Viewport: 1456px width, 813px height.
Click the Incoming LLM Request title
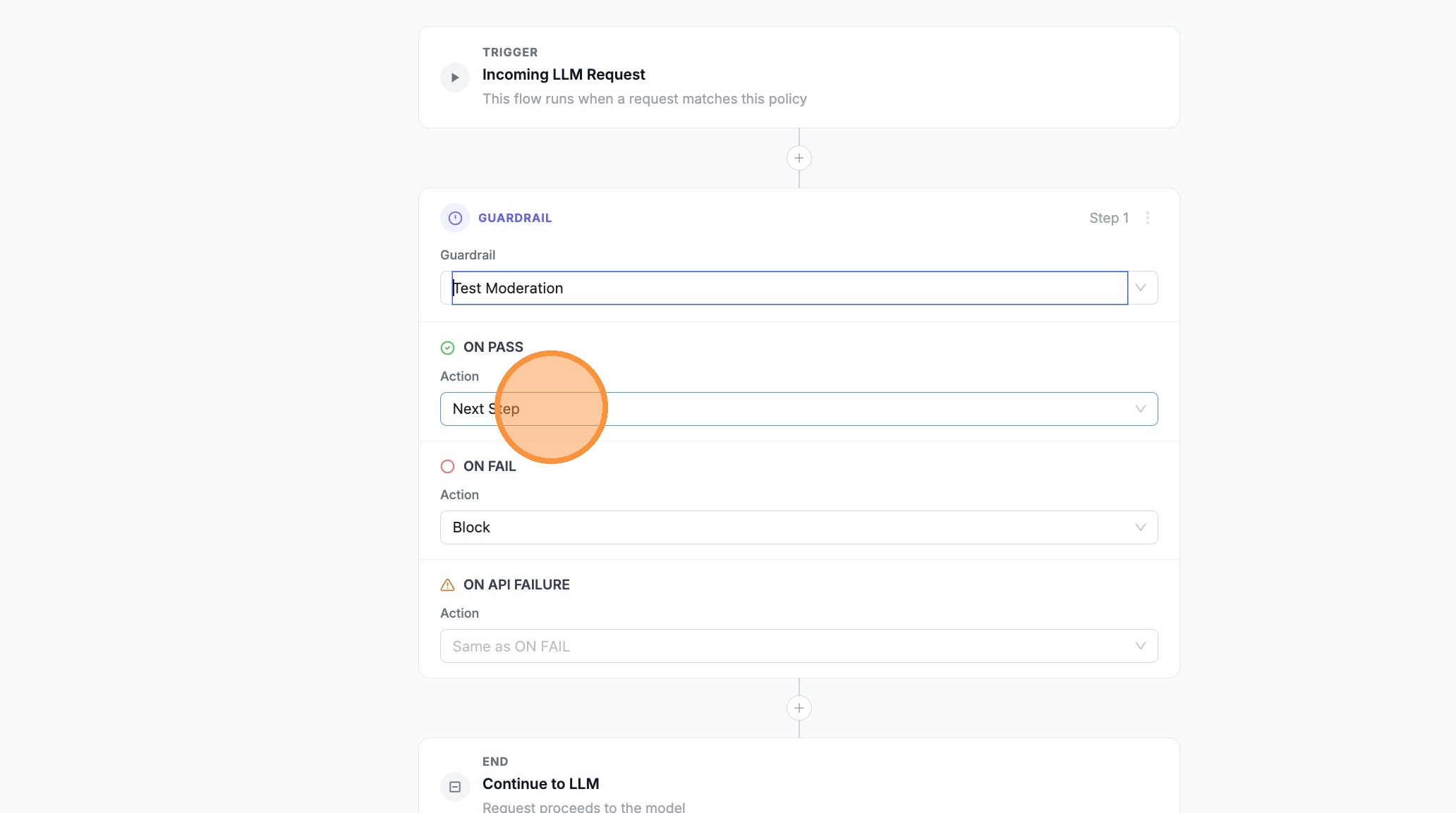point(563,75)
